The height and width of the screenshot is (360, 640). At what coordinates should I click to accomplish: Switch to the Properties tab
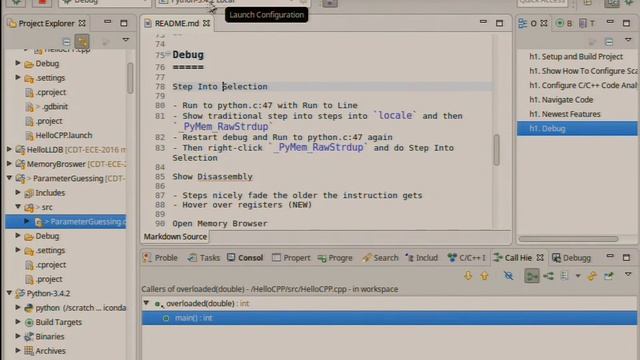coord(291,258)
